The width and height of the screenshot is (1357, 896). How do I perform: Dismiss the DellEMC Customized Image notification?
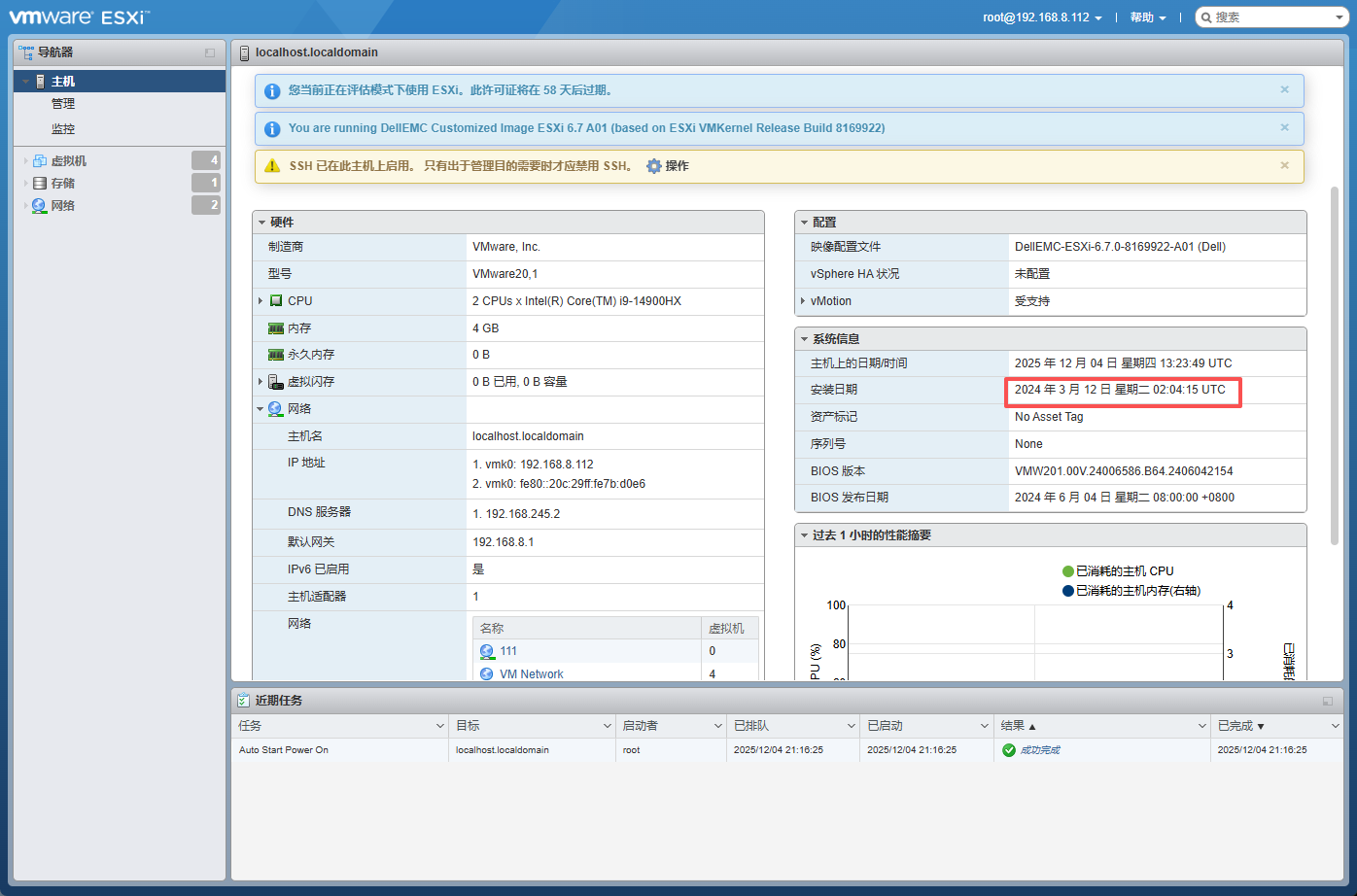tap(1284, 127)
